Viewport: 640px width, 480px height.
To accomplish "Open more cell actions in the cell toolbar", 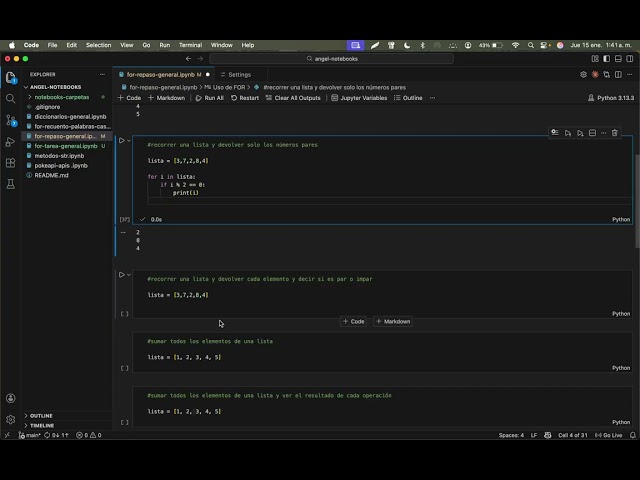I will pyautogui.click(x=603, y=133).
